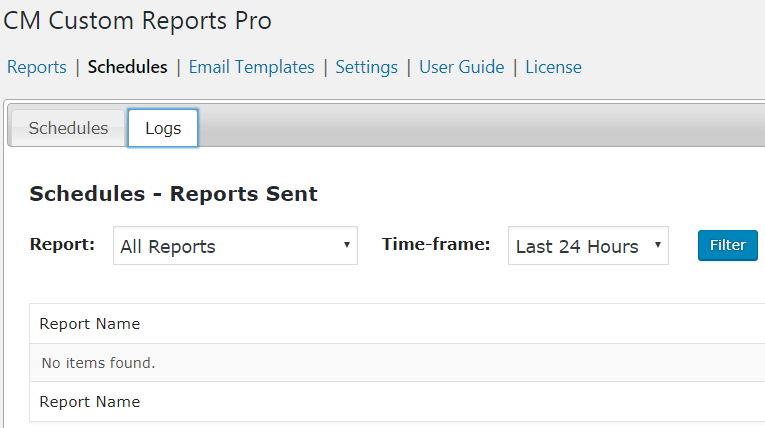The width and height of the screenshot is (765, 428).
Task: Click the 'Schedules - Reports Sent' heading
Action: (x=173, y=194)
